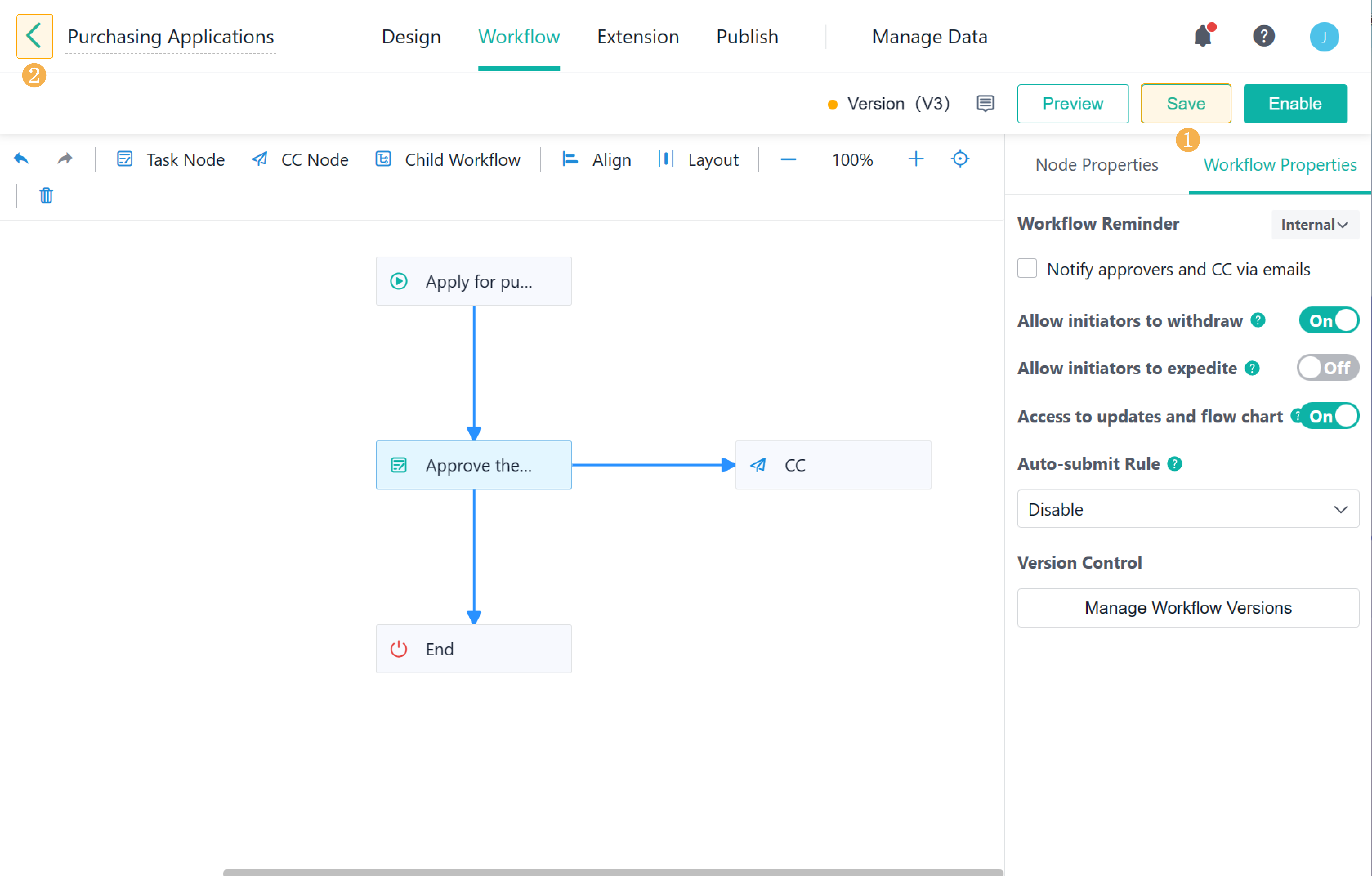The width and height of the screenshot is (1372, 876).
Task: Open the version notes comment icon
Action: point(985,103)
